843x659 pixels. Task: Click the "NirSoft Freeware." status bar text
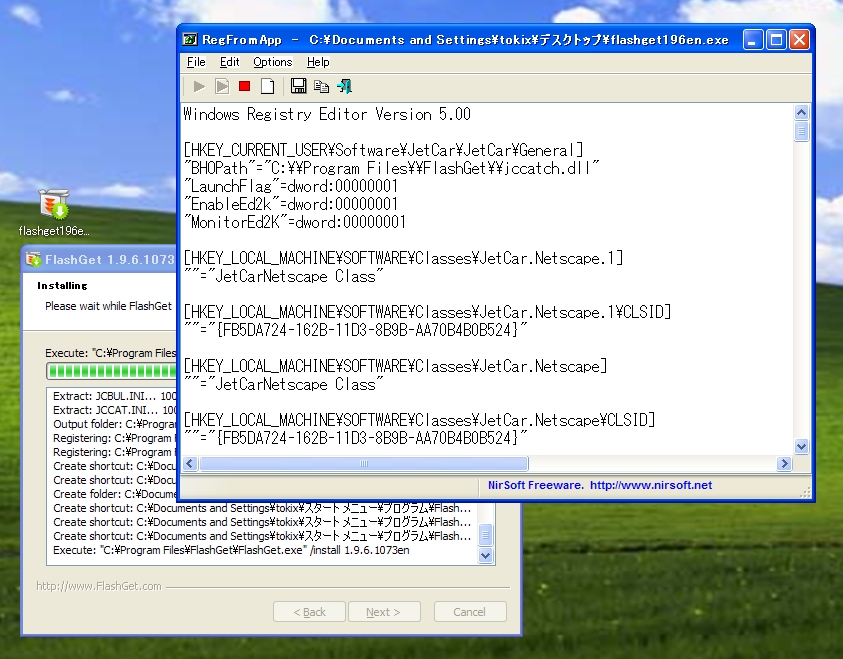coord(535,485)
